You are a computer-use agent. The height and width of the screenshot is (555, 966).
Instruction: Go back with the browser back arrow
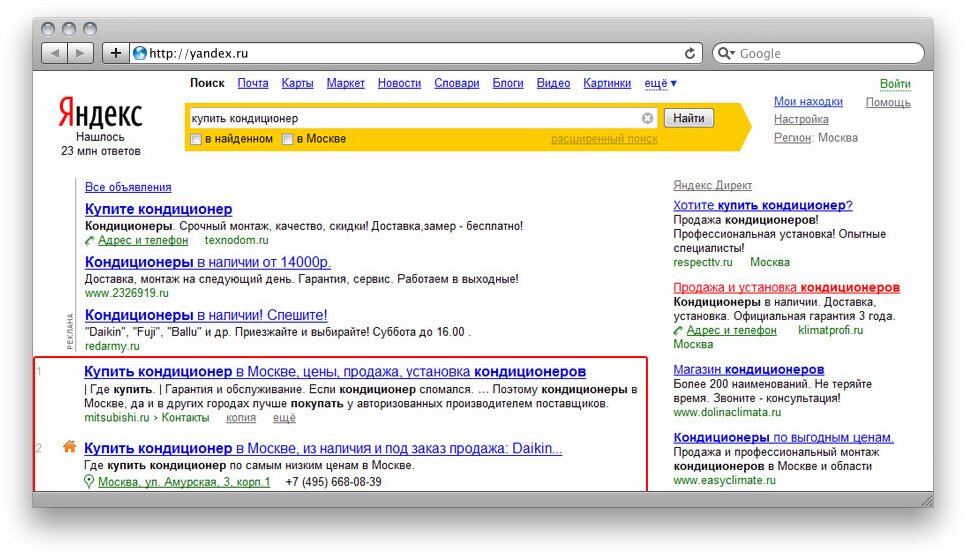[55, 53]
